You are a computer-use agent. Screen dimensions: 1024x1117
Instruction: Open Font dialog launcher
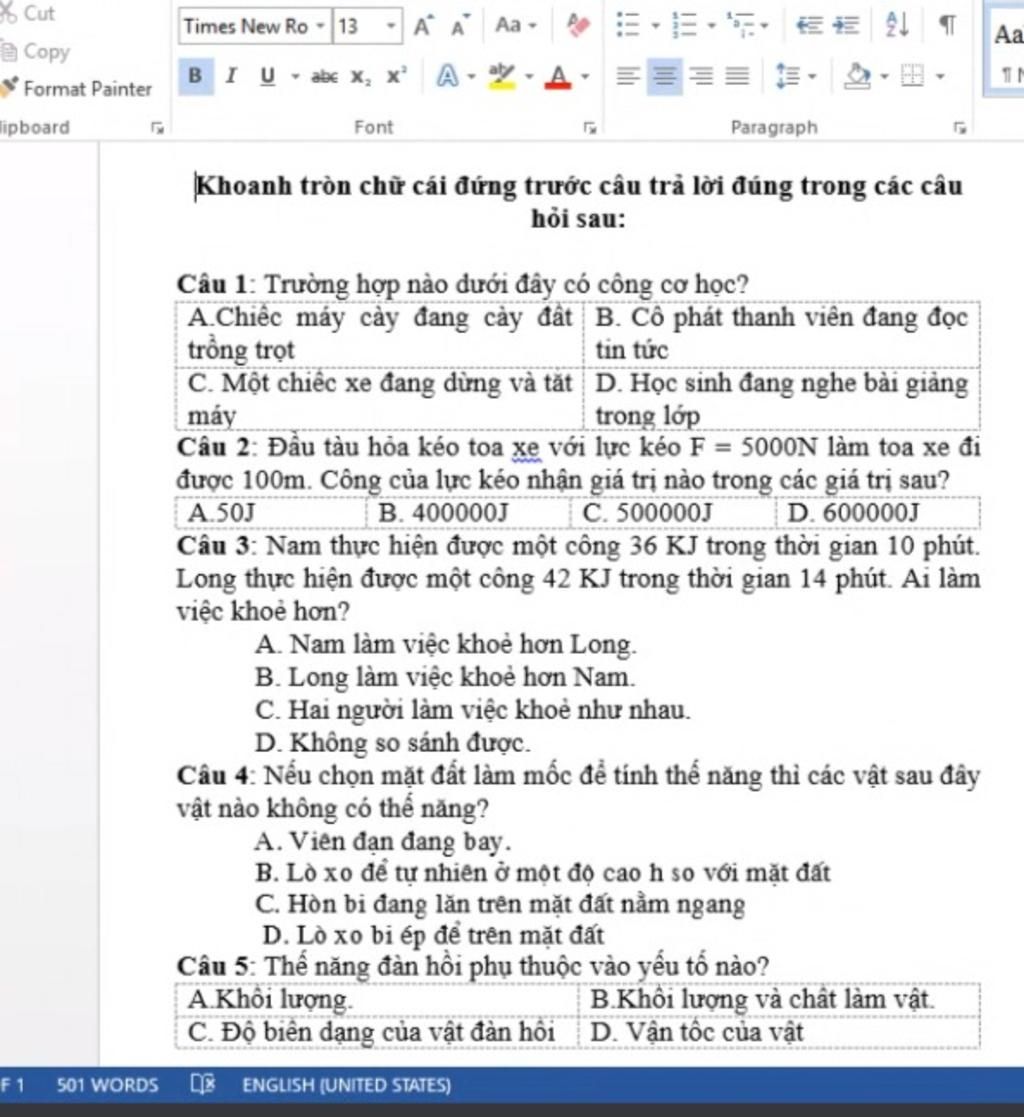coord(589,128)
